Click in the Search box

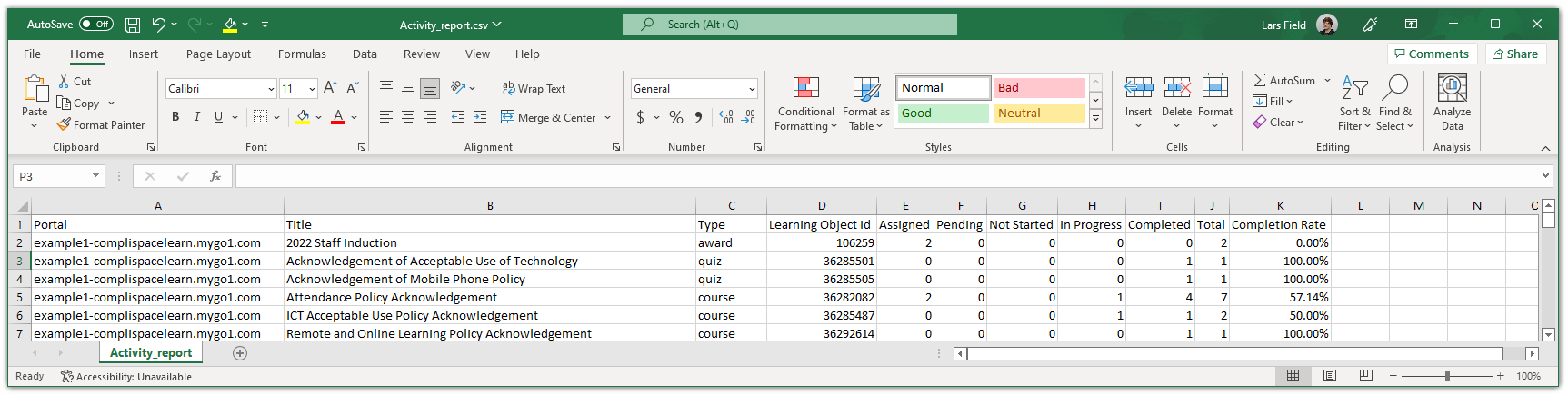pyautogui.click(x=790, y=25)
